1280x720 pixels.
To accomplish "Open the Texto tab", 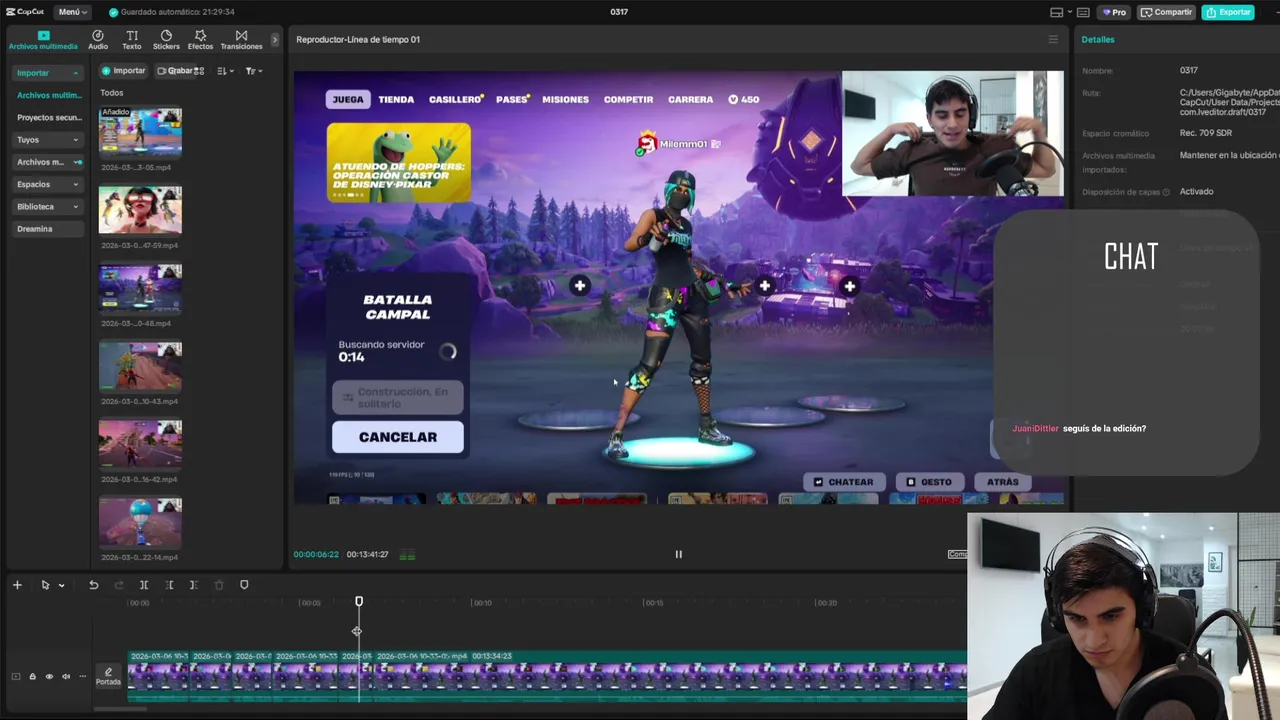I will click(132, 40).
